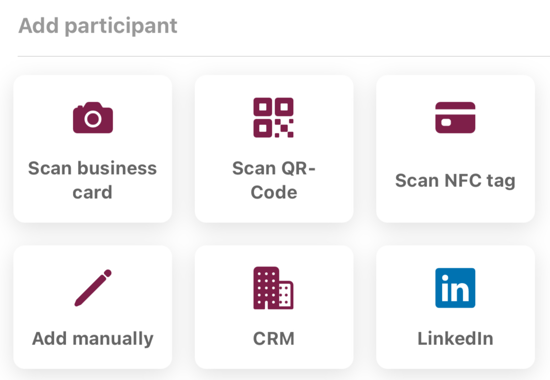Open the CRM import tile

[274, 307]
